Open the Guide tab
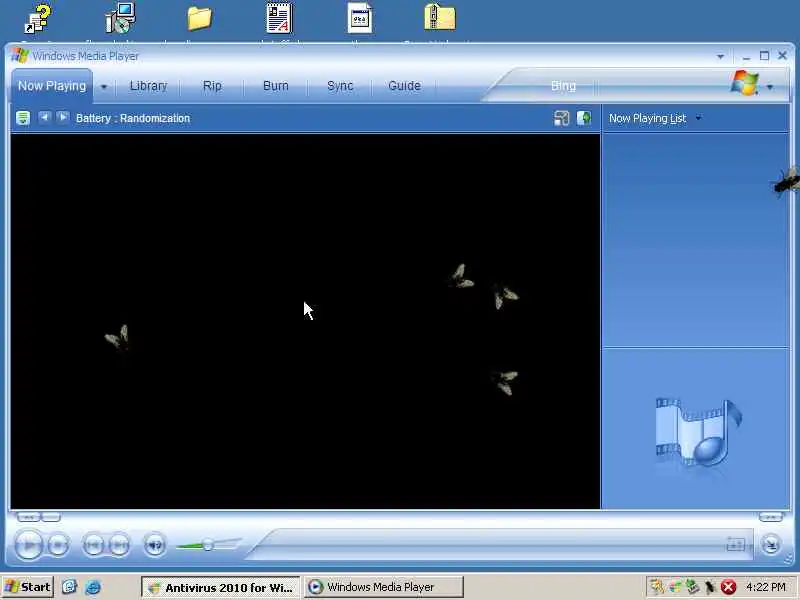 (x=404, y=86)
